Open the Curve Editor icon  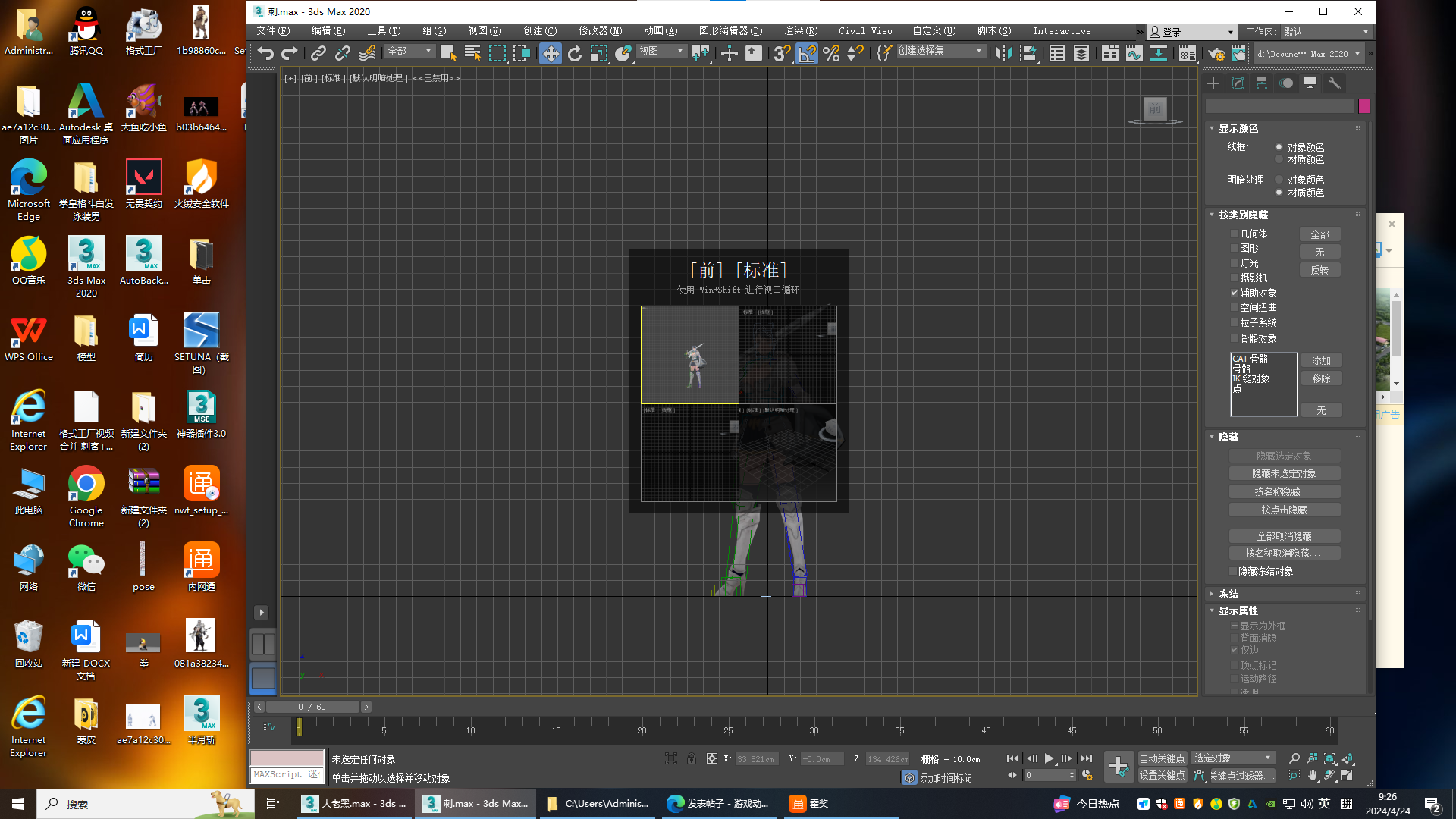[1134, 53]
